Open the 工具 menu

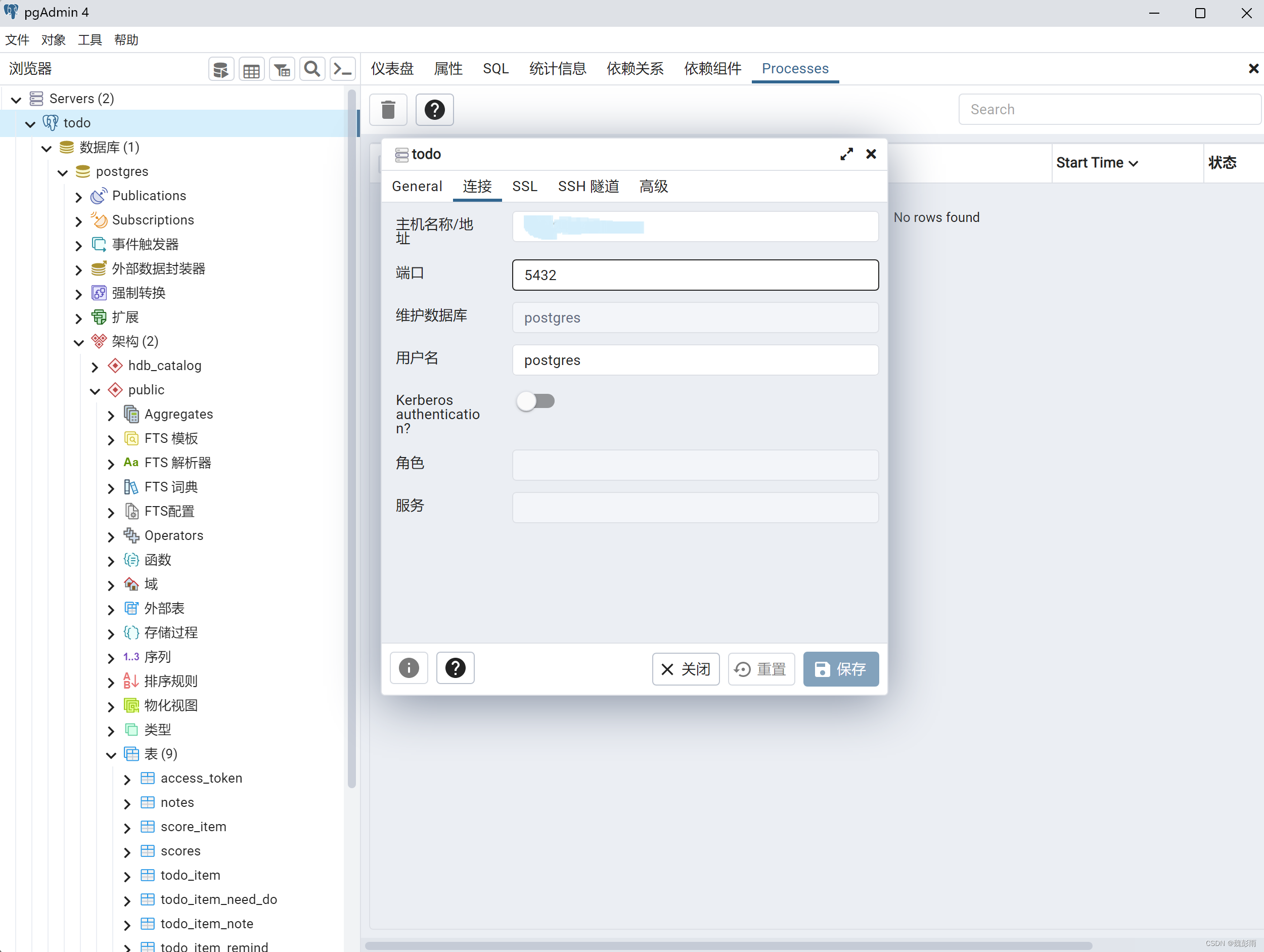89,40
